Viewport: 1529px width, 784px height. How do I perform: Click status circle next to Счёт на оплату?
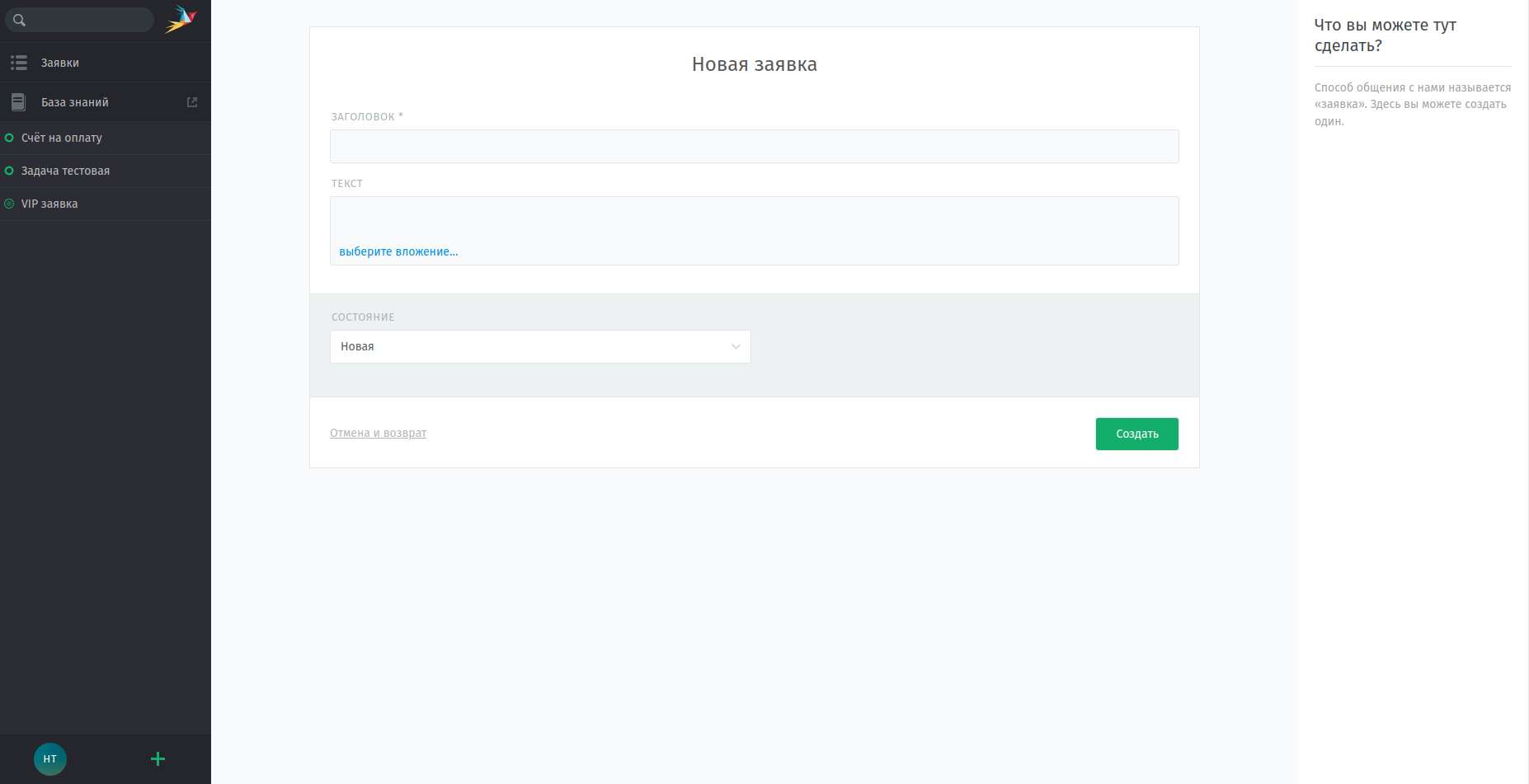(10, 138)
